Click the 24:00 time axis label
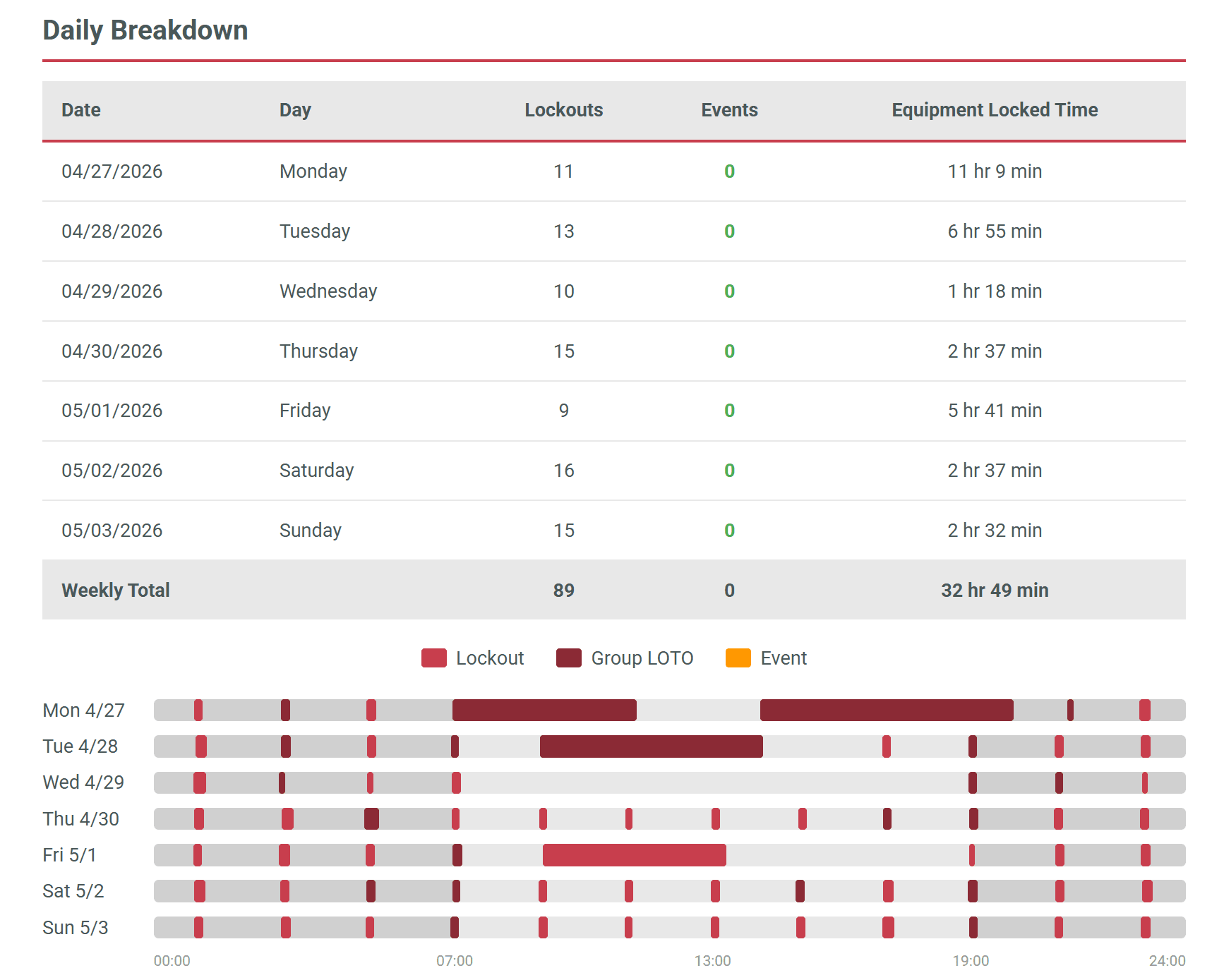This screenshot has height=980, width=1212. [x=1167, y=961]
